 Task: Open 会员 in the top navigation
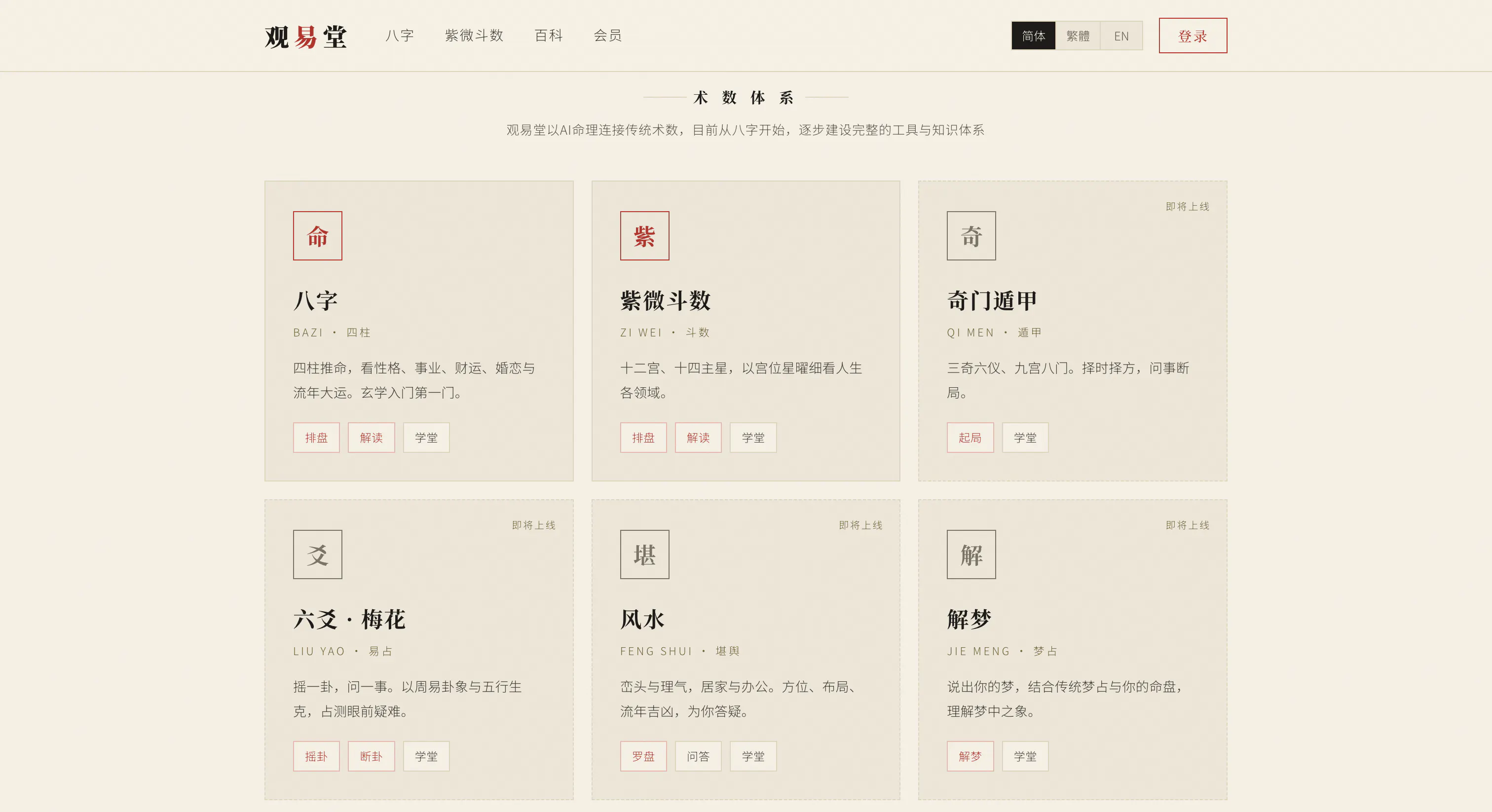(x=607, y=36)
